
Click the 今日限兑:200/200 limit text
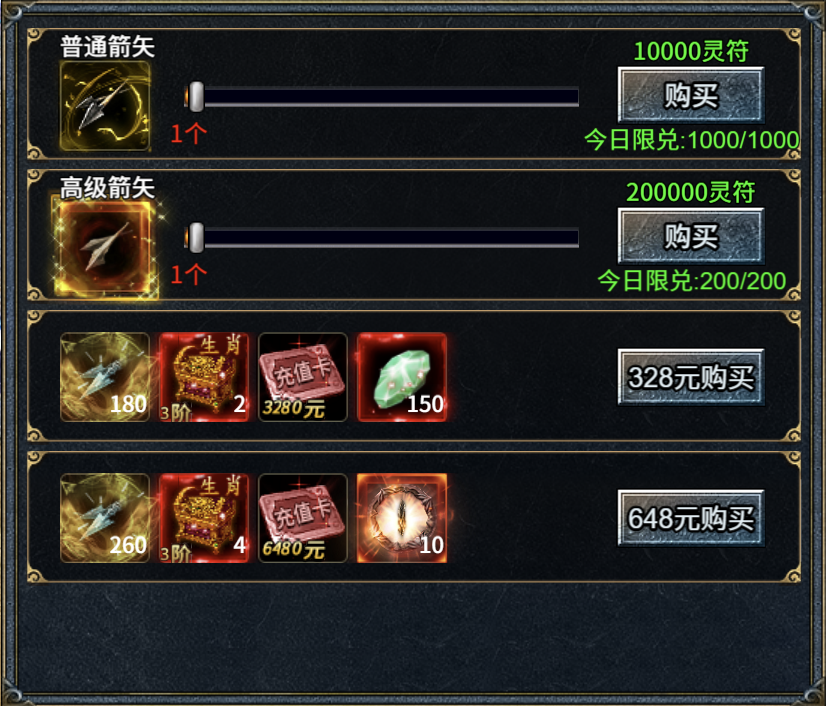click(x=692, y=281)
